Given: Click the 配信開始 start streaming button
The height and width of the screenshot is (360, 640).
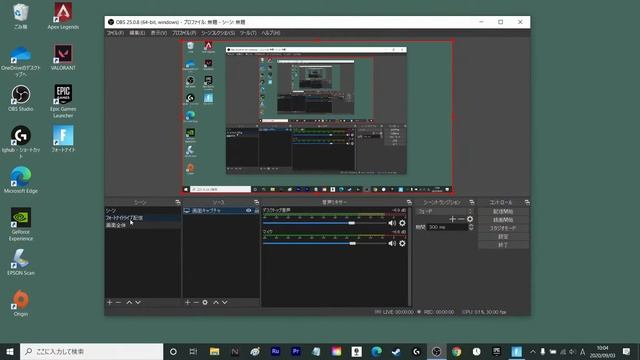Looking at the screenshot, I should pos(503,211).
